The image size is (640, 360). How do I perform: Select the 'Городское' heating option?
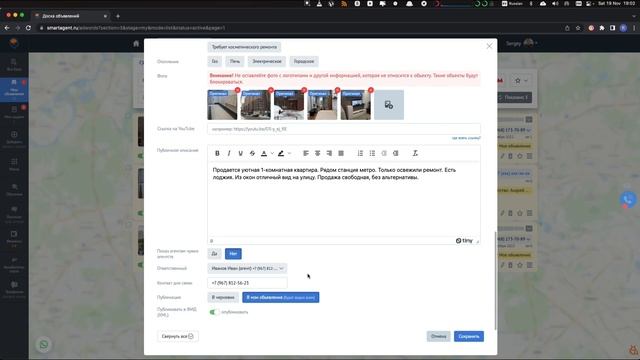coord(304,62)
